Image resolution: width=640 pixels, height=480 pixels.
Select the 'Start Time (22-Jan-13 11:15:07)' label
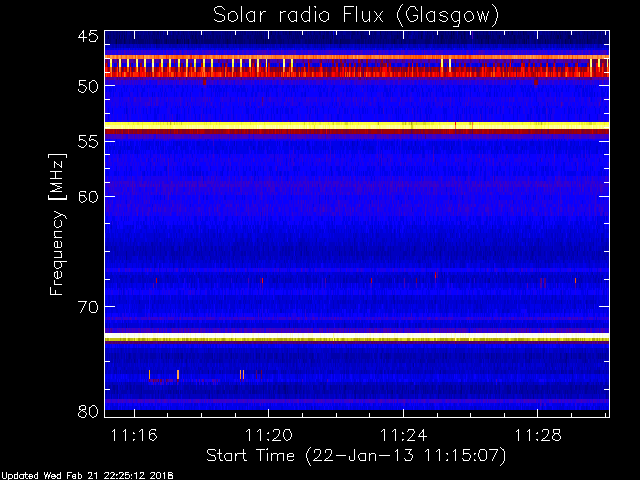[x=356, y=456]
